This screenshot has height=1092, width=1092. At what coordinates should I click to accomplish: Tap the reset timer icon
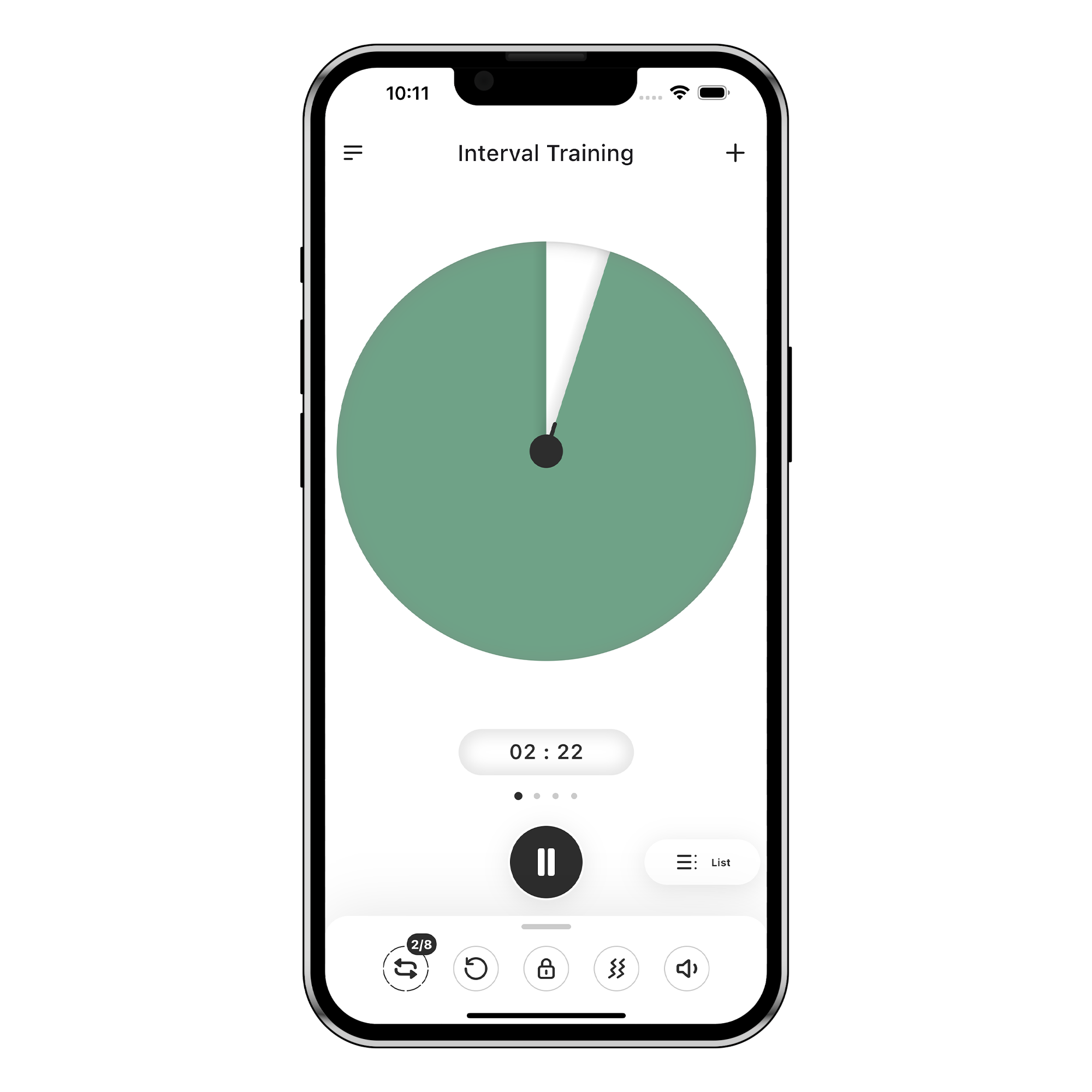pos(475,967)
